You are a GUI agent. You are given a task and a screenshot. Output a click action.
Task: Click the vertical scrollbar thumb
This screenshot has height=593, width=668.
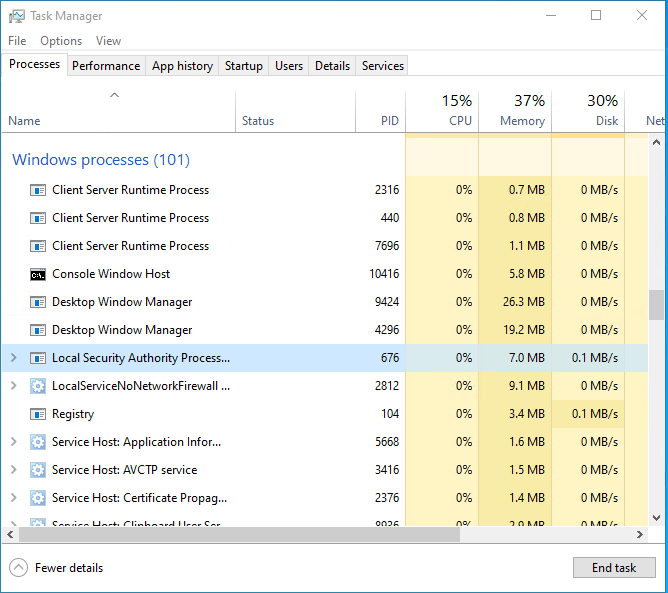click(x=656, y=305)
